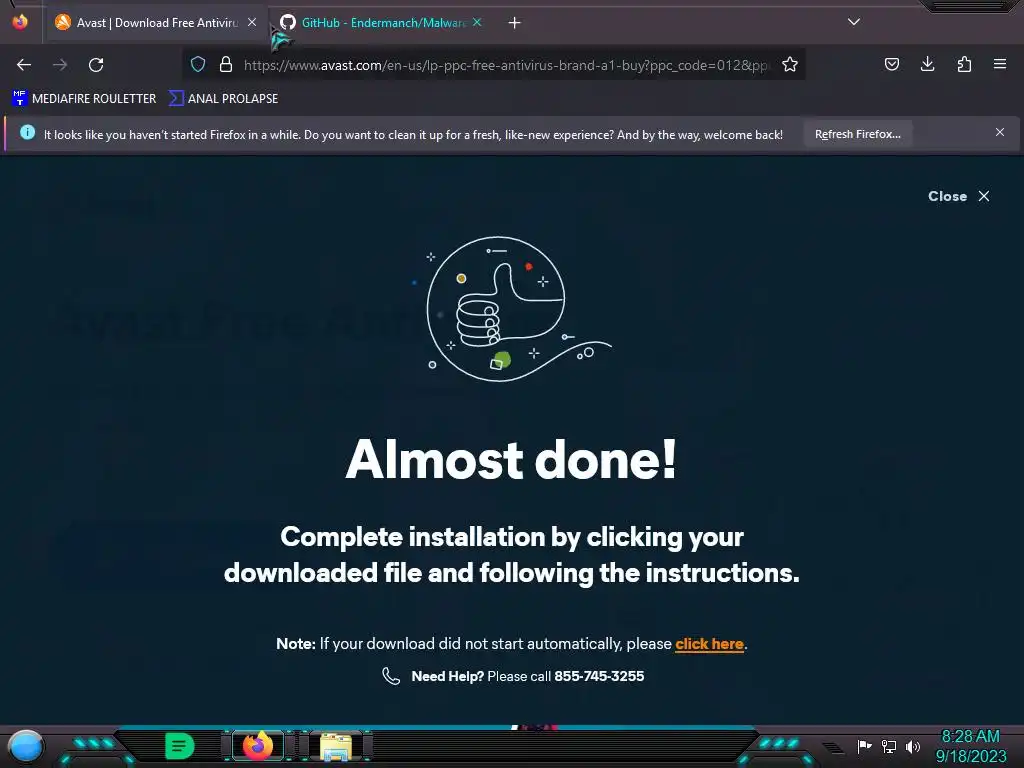The height and width of the screenshot is (768, 1024).
Task: Click the Firefox taskbar button
Action: (257, 746)
